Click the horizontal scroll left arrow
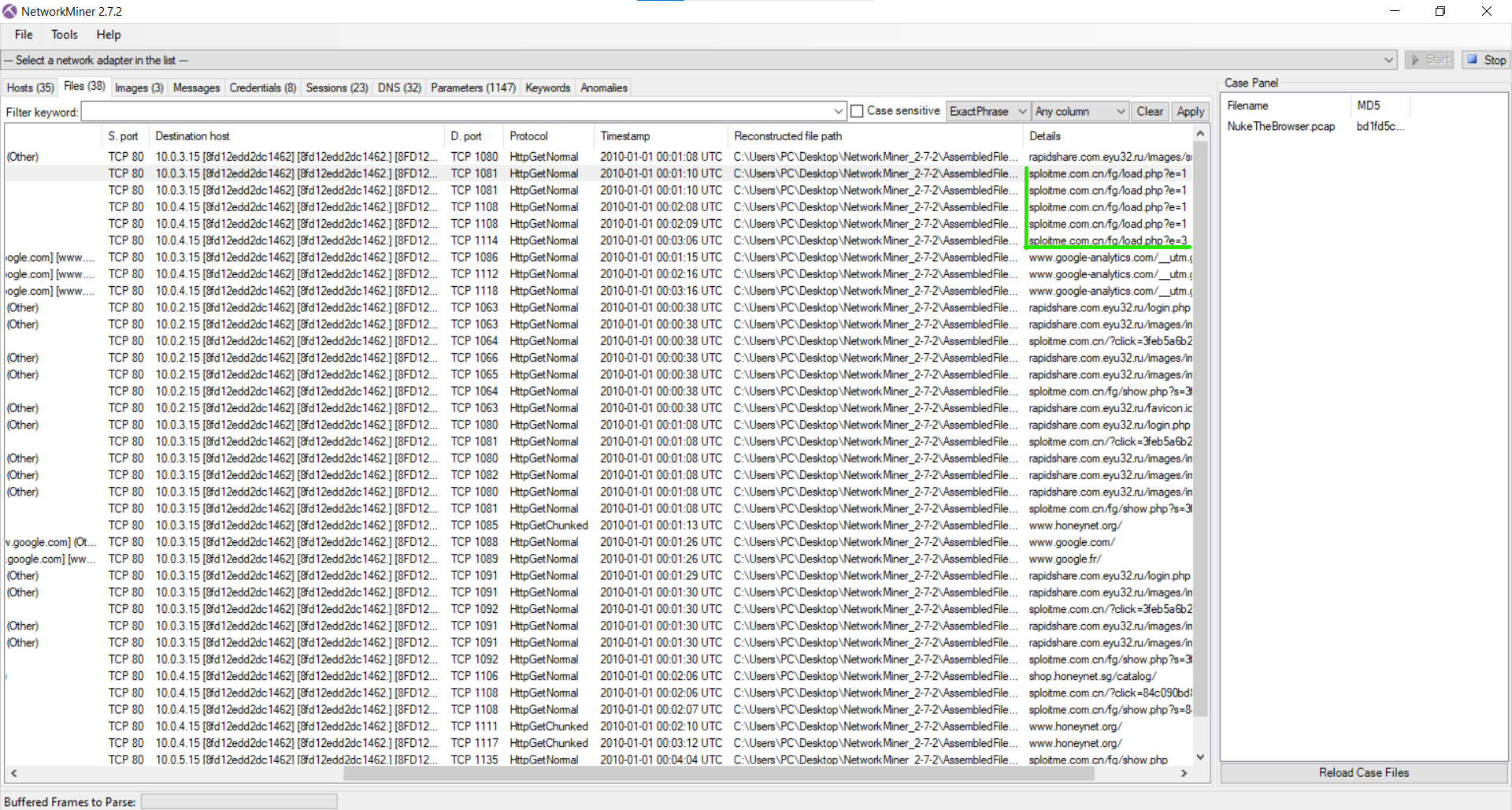The image size is (1512, 810). pyautogui.click(x=13, y=774)
